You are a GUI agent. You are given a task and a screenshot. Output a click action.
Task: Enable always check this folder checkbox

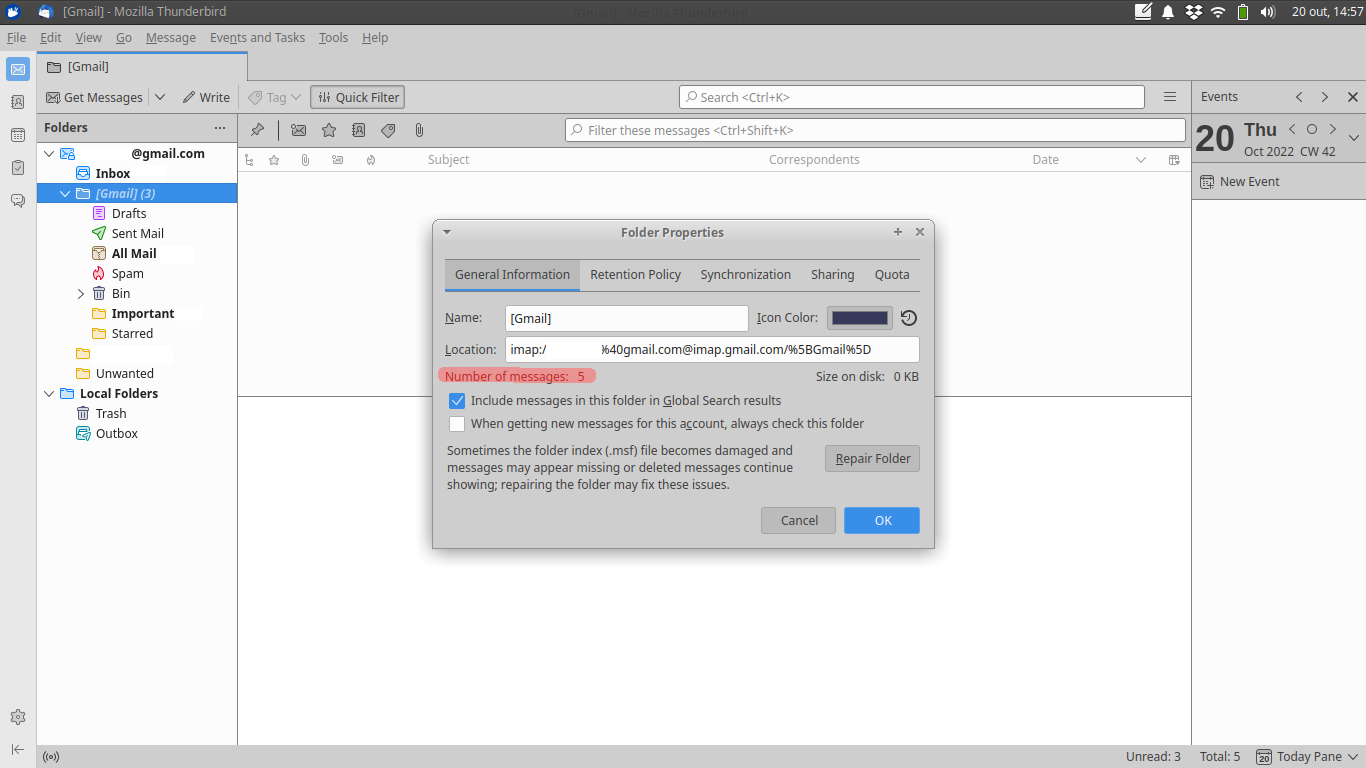click(x=457, y=424)
